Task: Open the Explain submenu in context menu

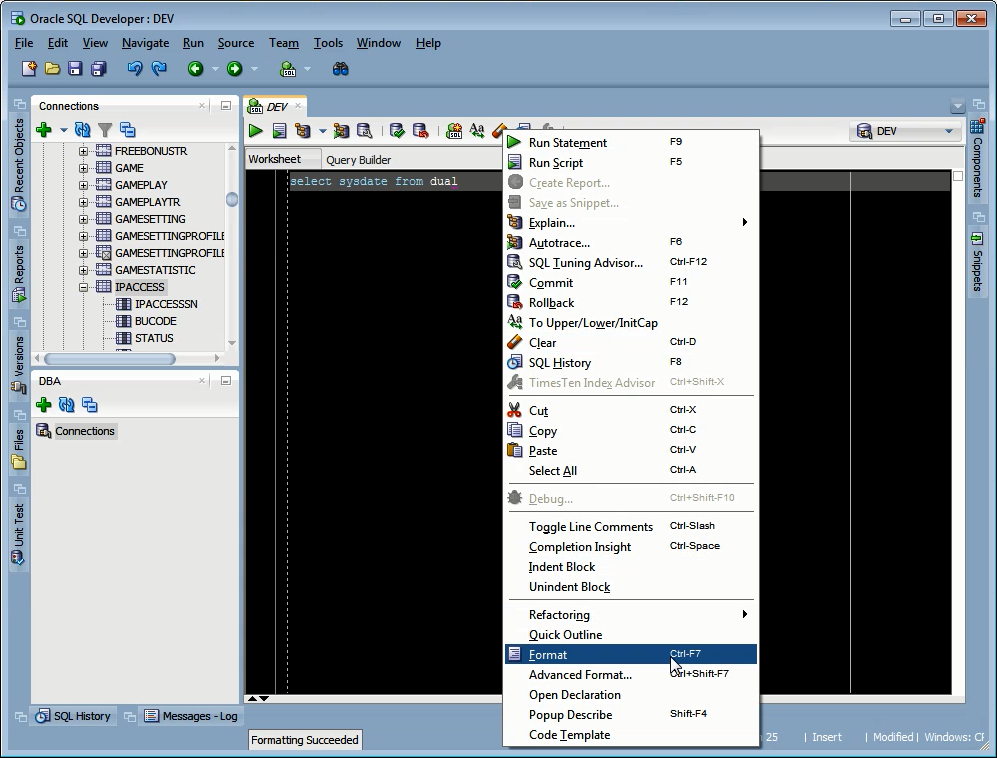Action: (631, 223)
